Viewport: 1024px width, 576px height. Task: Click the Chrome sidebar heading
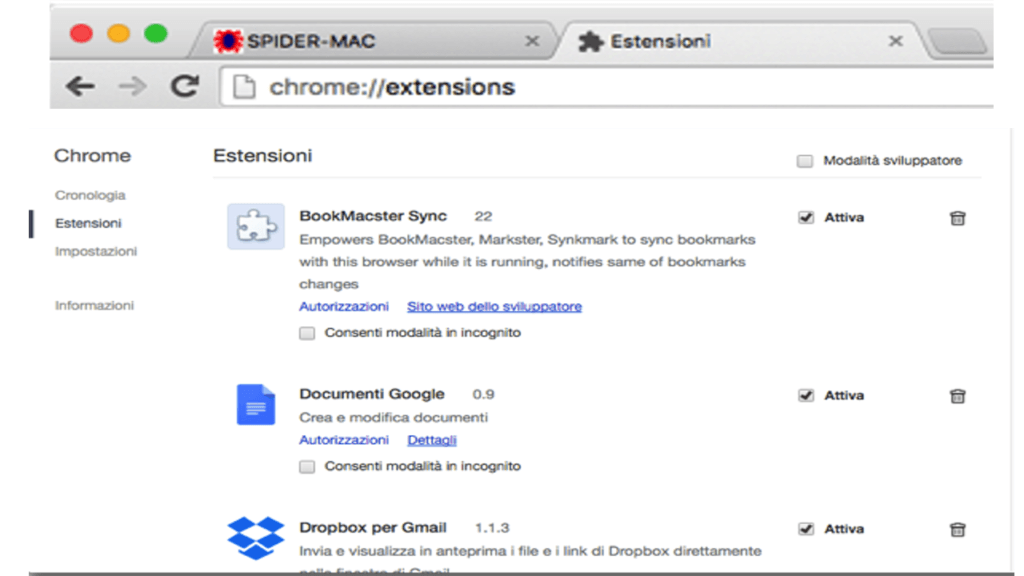click(93, 155)
